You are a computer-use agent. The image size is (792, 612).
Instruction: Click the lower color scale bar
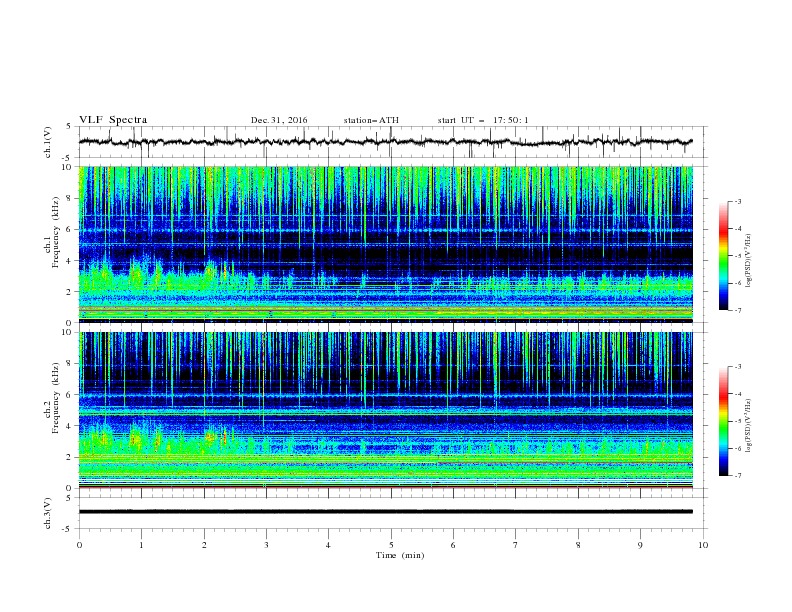pos(724,421)
